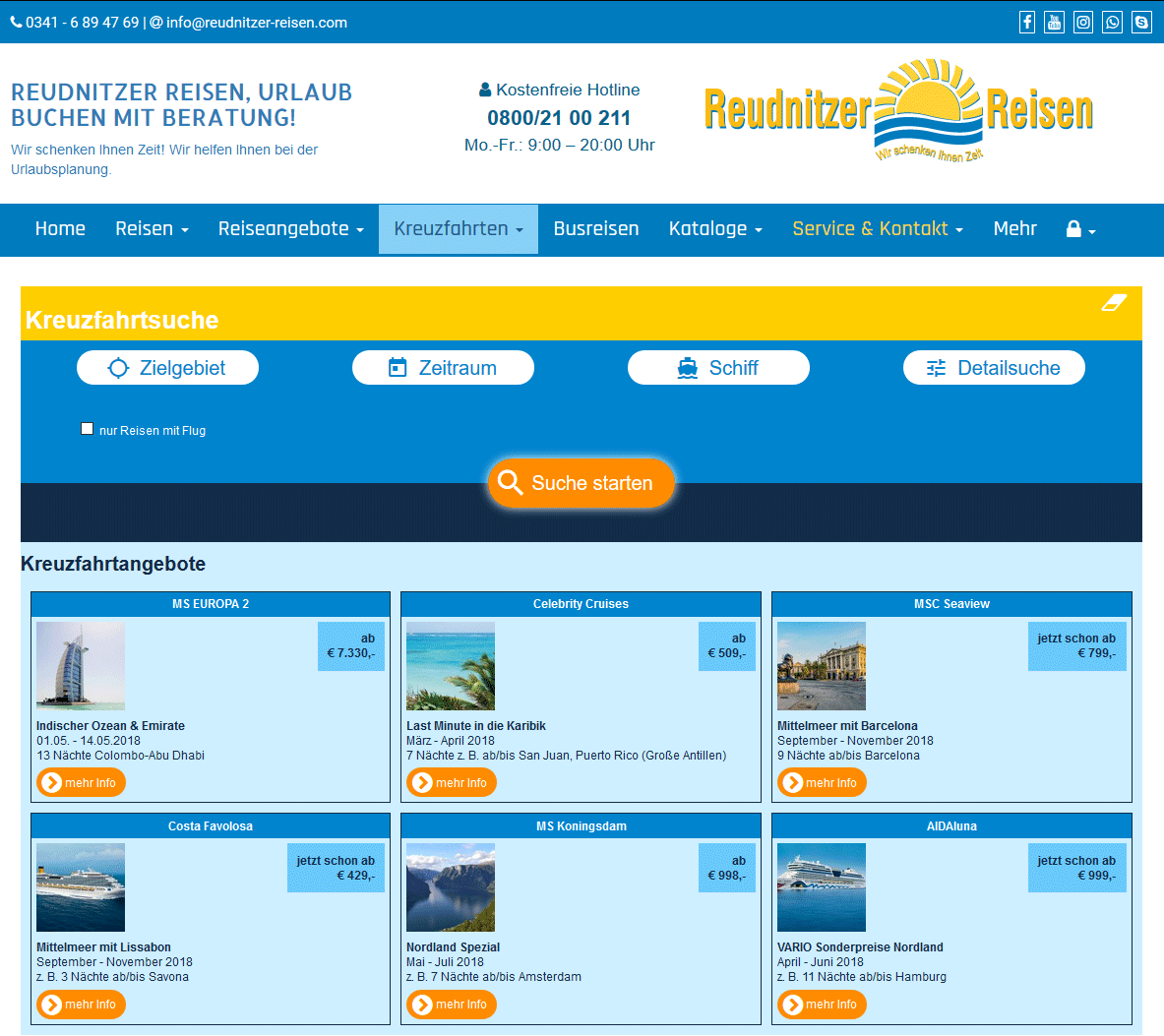Click 'mehr Info' for MS EUROPA 2
This screenshot has height=1036, width=1164.
[81, 783]
